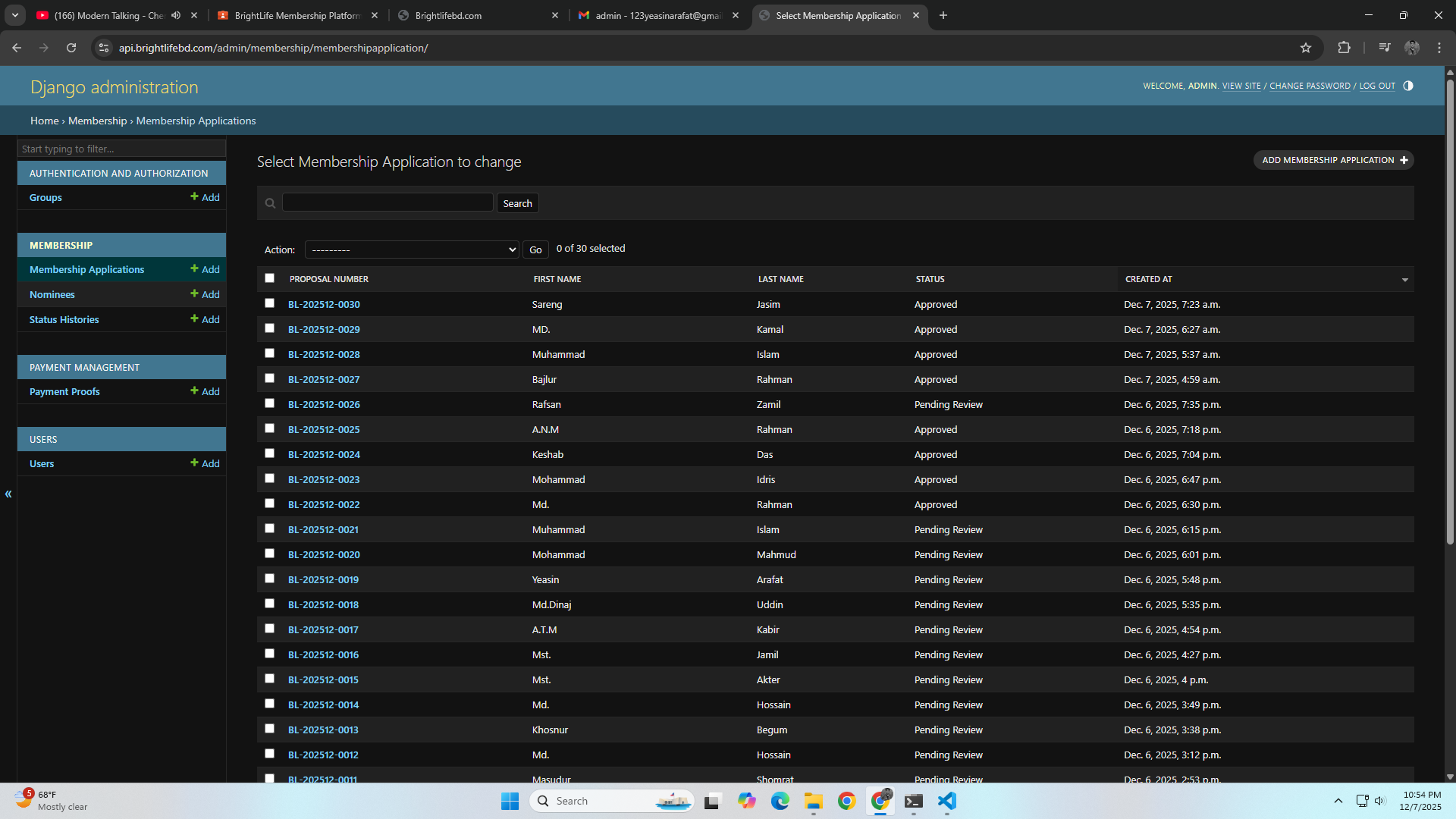Tick the checkbox for BL-202512-0030
The height and width of the screenshot is (819, 1456).
click(x=269, y=303)
